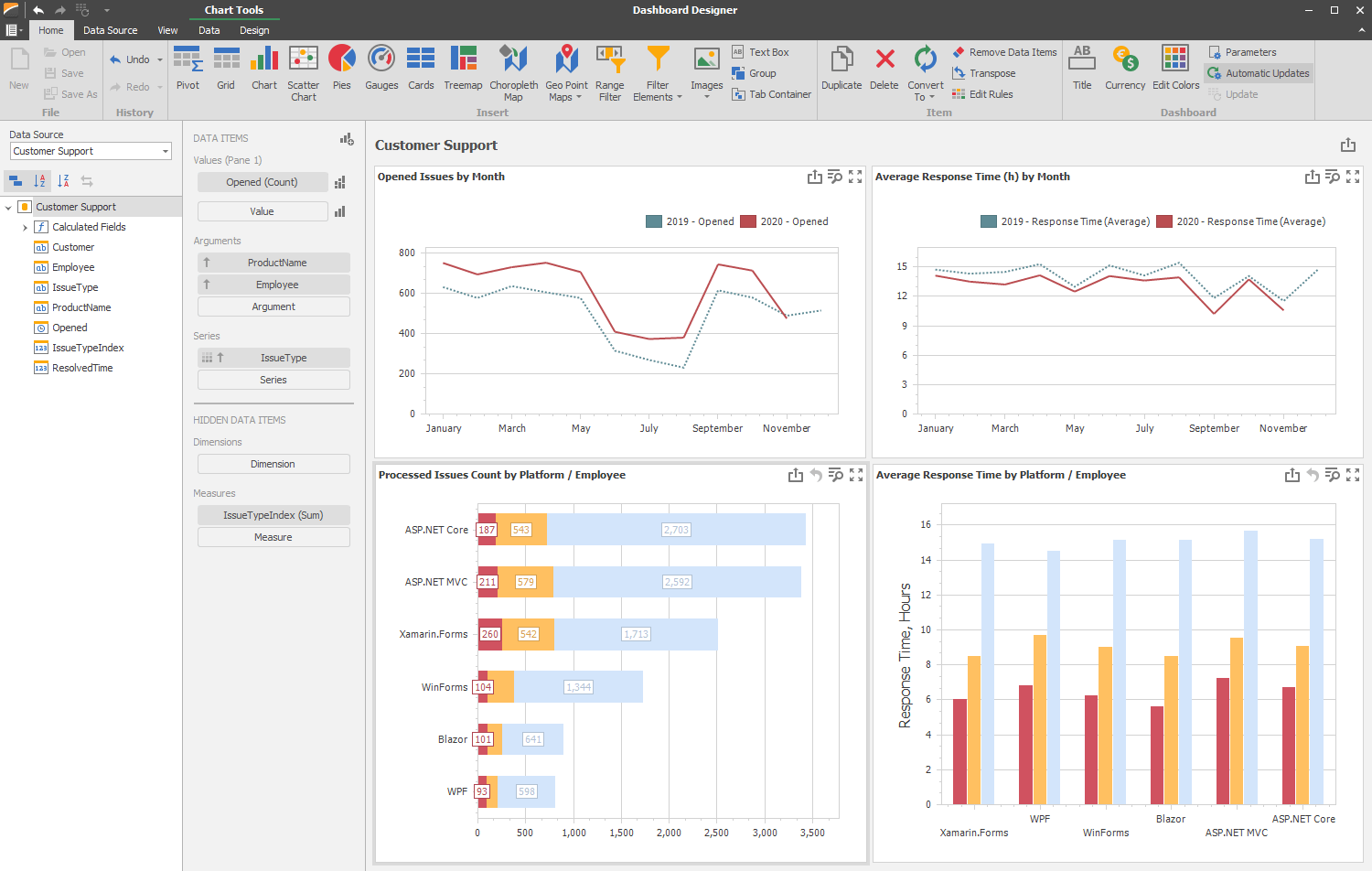Expand the Calculated Fields tree node

(x=25, y=227)
